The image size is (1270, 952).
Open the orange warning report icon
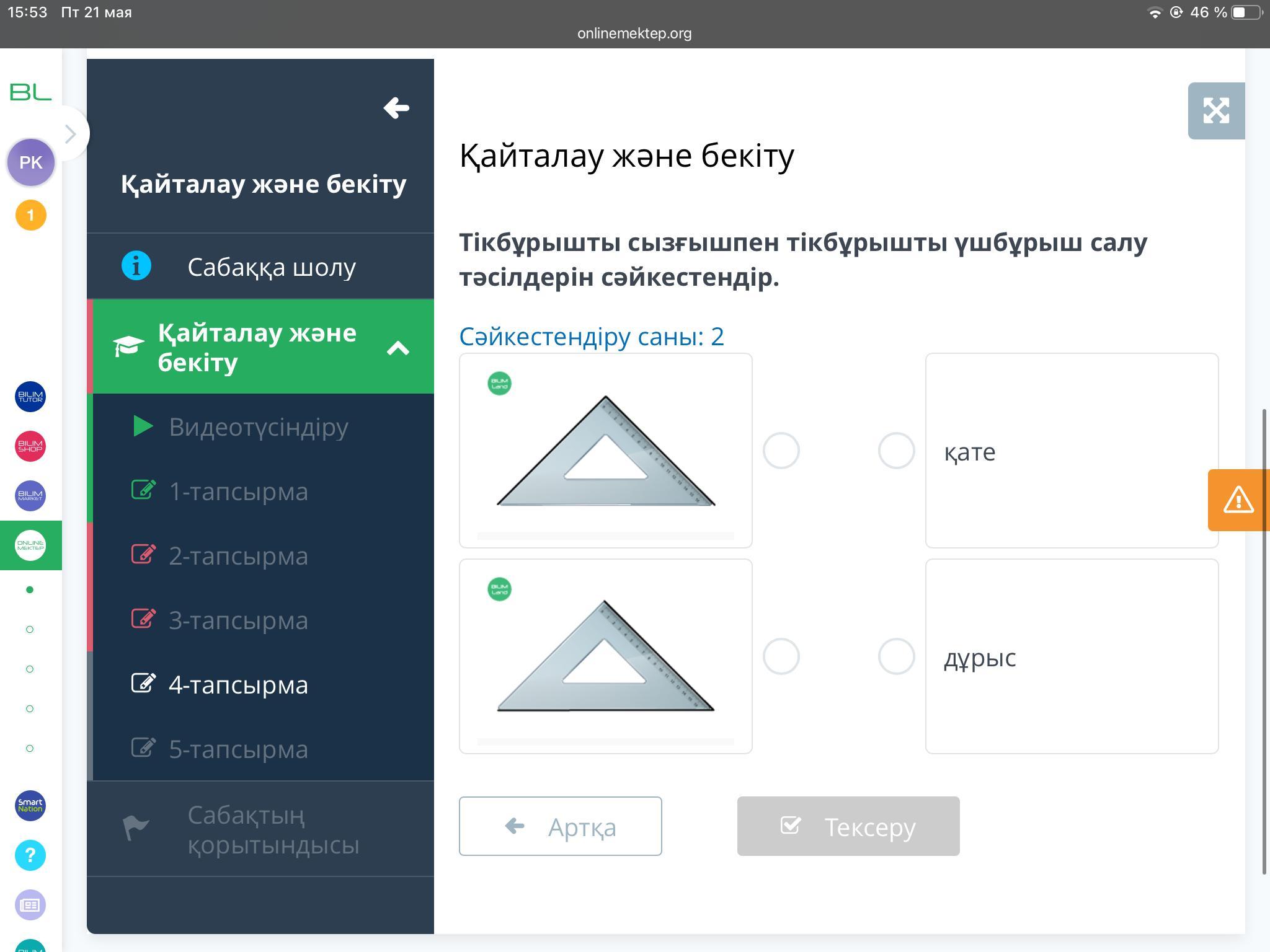(x=1238, y=500)
